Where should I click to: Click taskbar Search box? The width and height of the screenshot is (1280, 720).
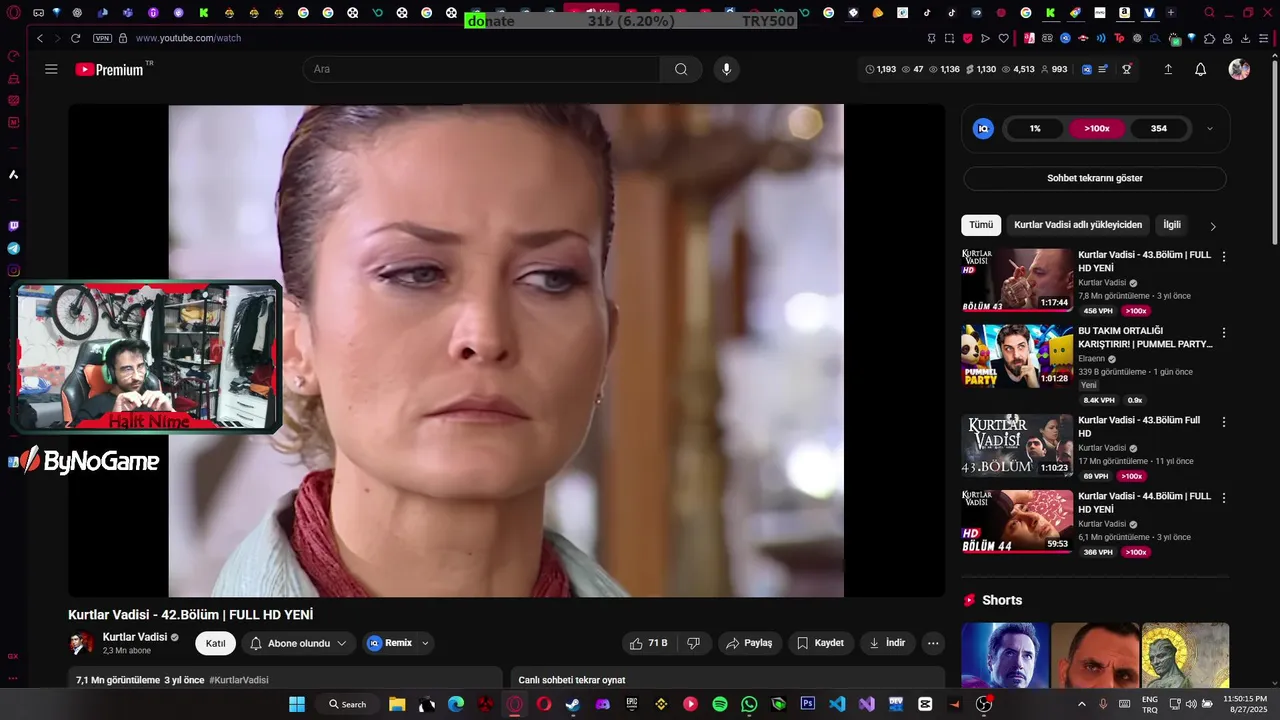(348, 704)
